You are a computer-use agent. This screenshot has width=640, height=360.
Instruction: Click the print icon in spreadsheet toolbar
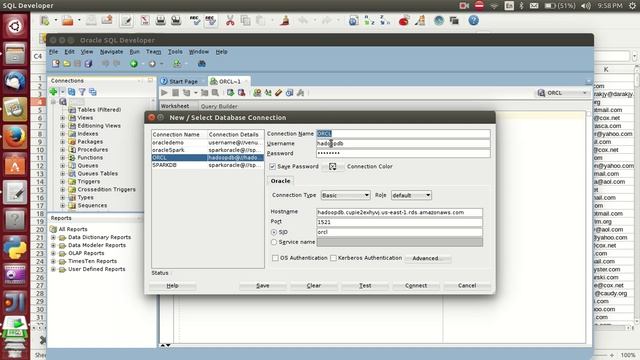pos(160,21)
